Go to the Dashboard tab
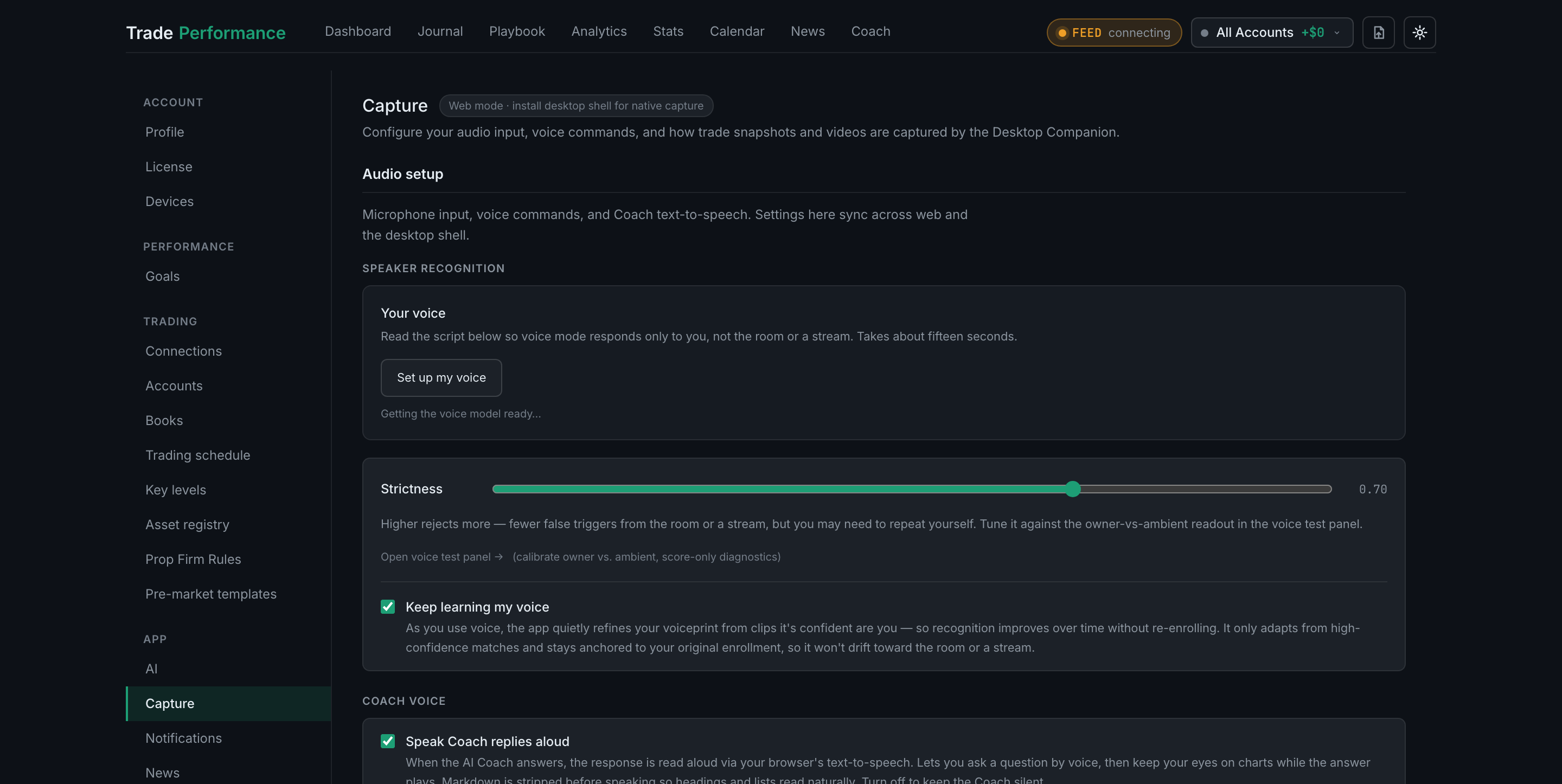 pos(358,31)
